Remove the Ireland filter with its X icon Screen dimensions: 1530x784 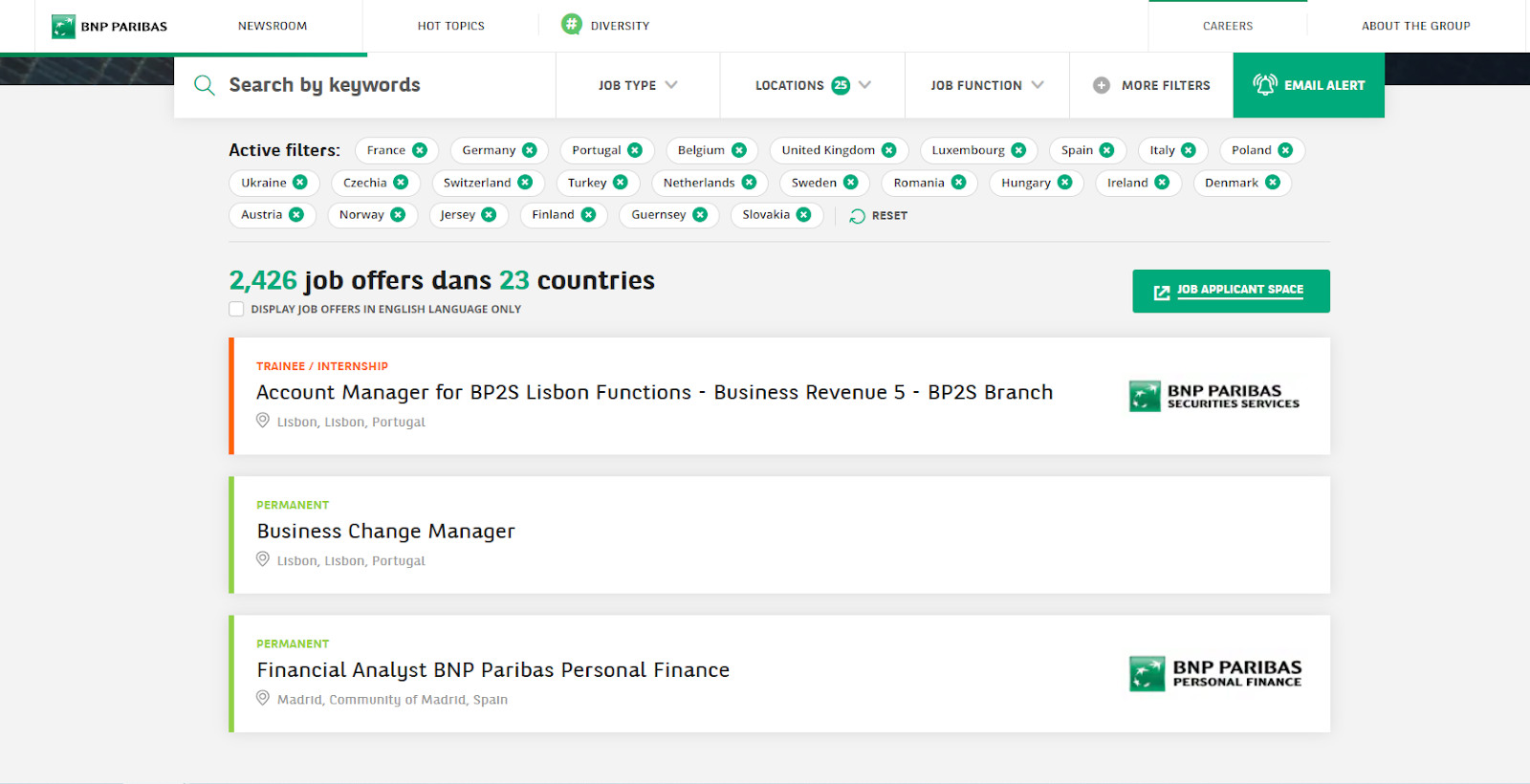[1162, 182]
